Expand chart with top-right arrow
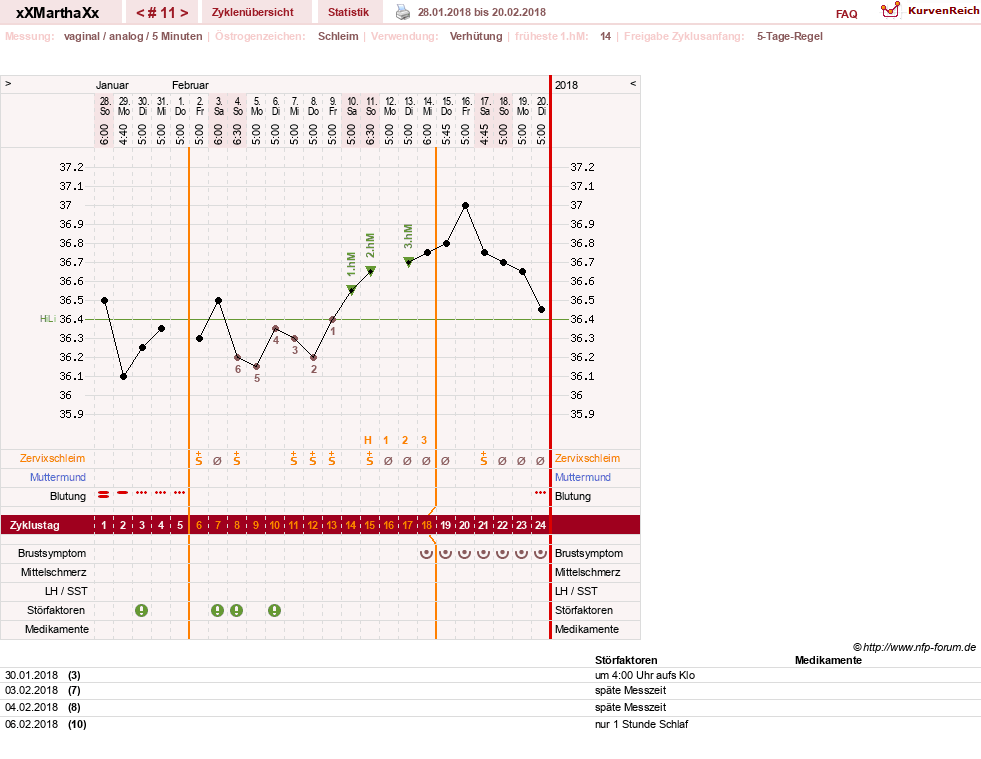This screenshot has width=981, height=759. [x=633, y=83]
